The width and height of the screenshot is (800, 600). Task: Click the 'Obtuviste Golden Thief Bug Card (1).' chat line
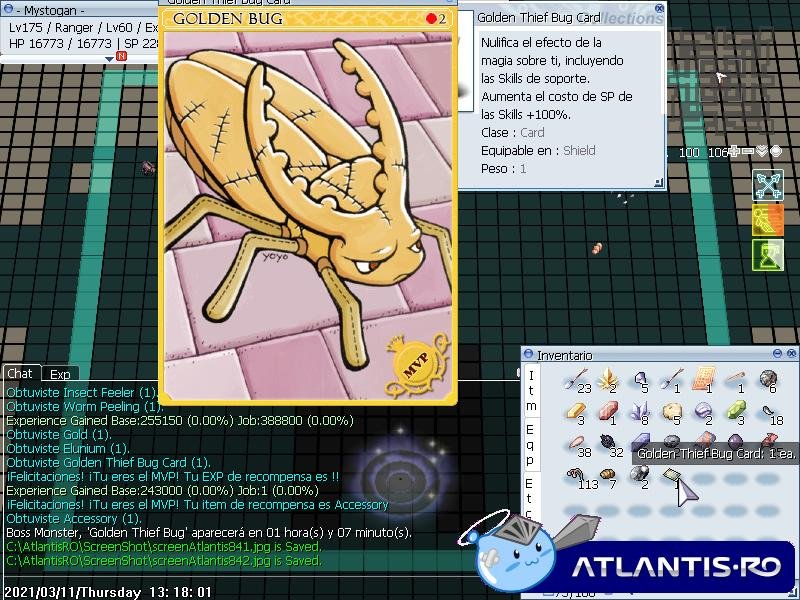[108, 463]
